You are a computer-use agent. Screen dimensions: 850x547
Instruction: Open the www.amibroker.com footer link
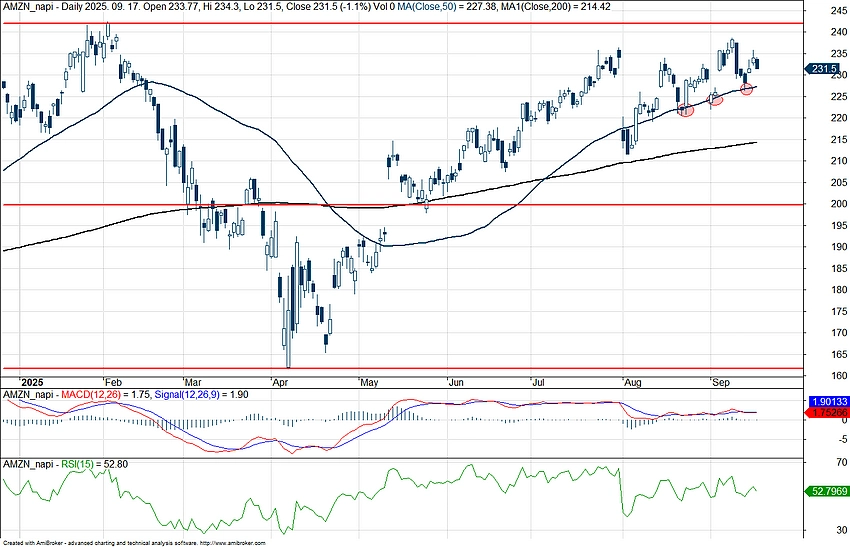[234, 543]
